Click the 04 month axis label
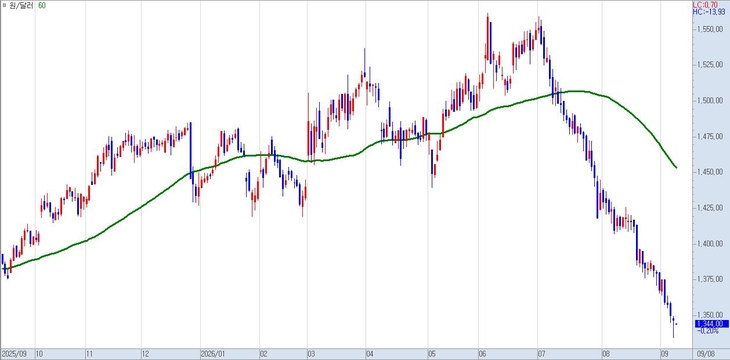The height and width of the screenshot is (360, 730). (x=370, y=353)
